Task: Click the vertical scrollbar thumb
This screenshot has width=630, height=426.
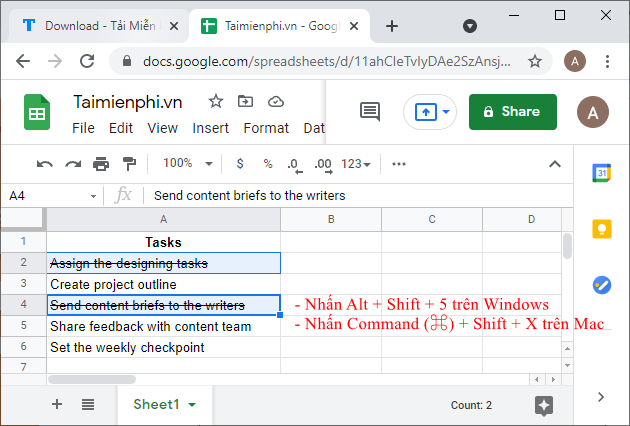Action: (x=567, y=246)
